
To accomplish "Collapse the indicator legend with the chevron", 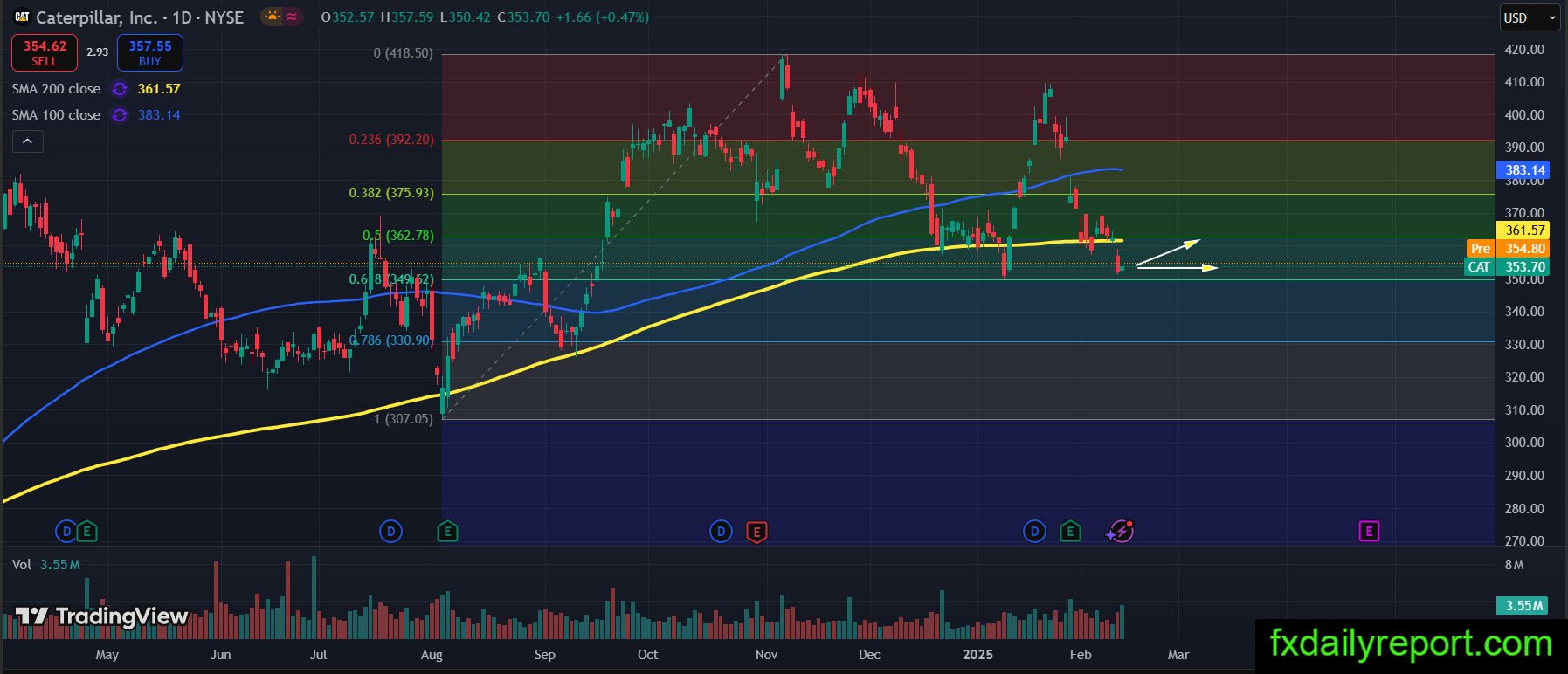I will 27,141.
